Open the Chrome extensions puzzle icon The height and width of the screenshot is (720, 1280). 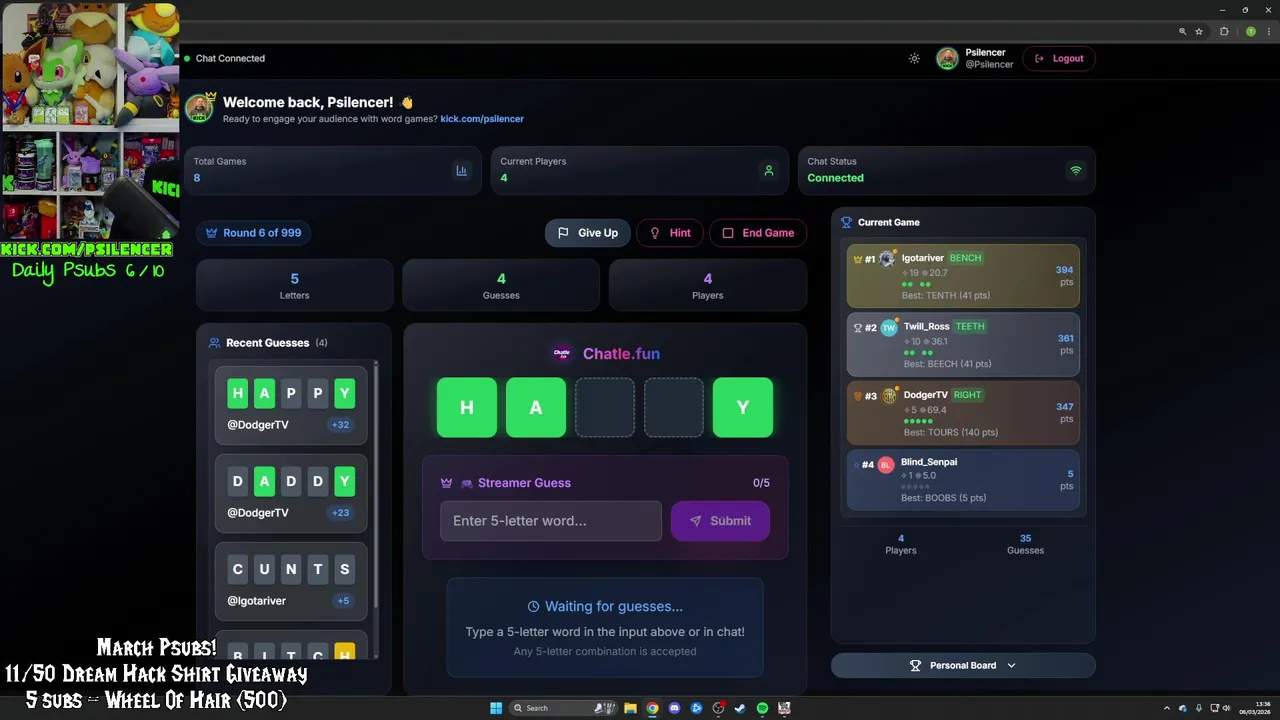1224,32
